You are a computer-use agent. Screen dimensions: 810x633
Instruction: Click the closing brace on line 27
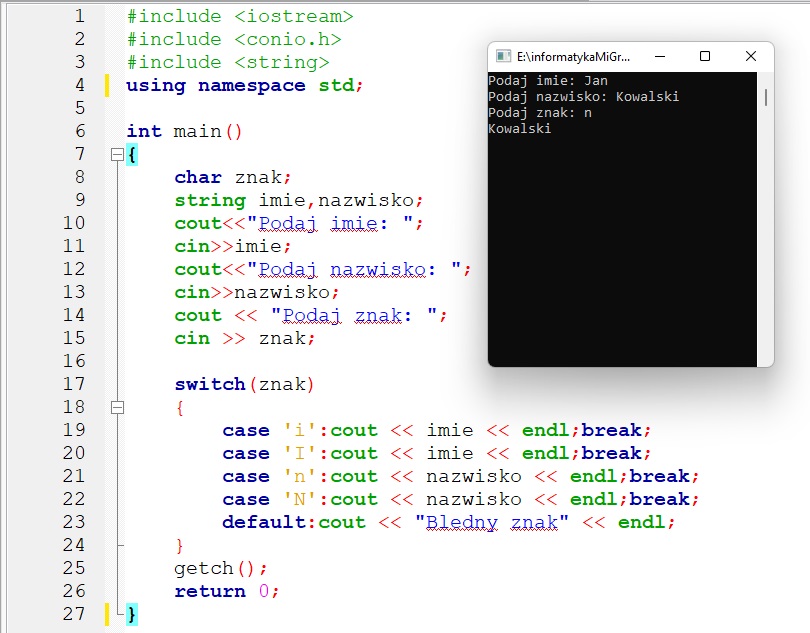132,614
